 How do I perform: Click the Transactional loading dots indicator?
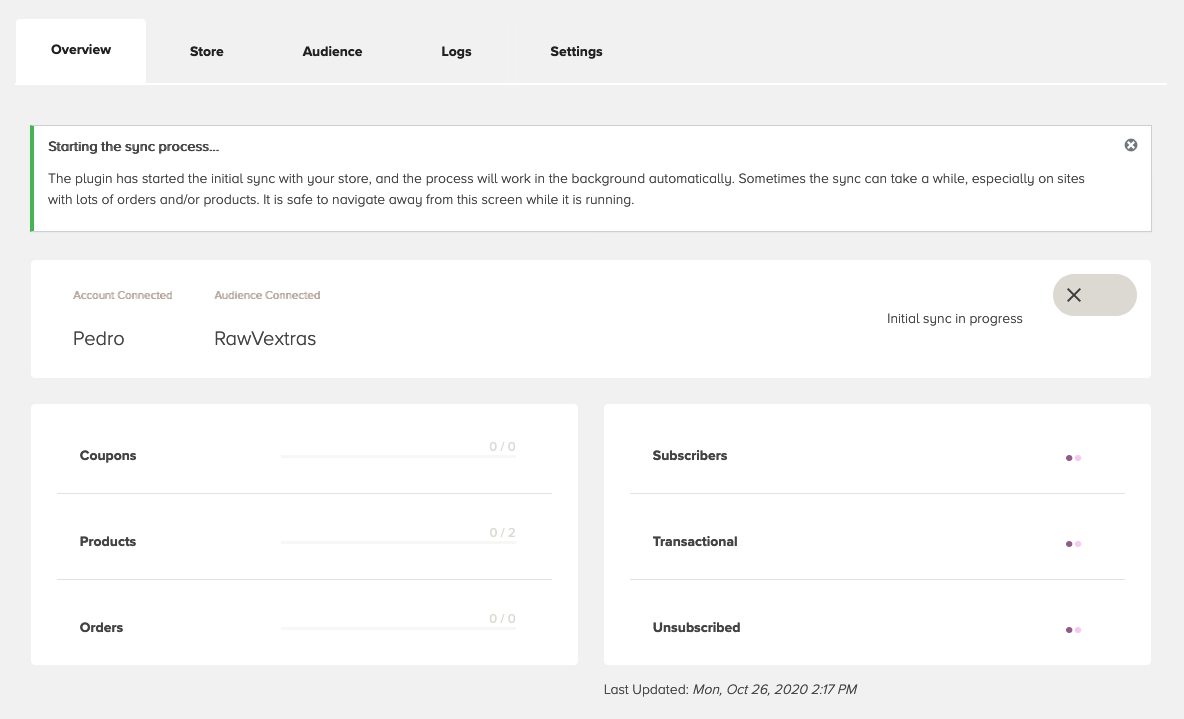1073,544
